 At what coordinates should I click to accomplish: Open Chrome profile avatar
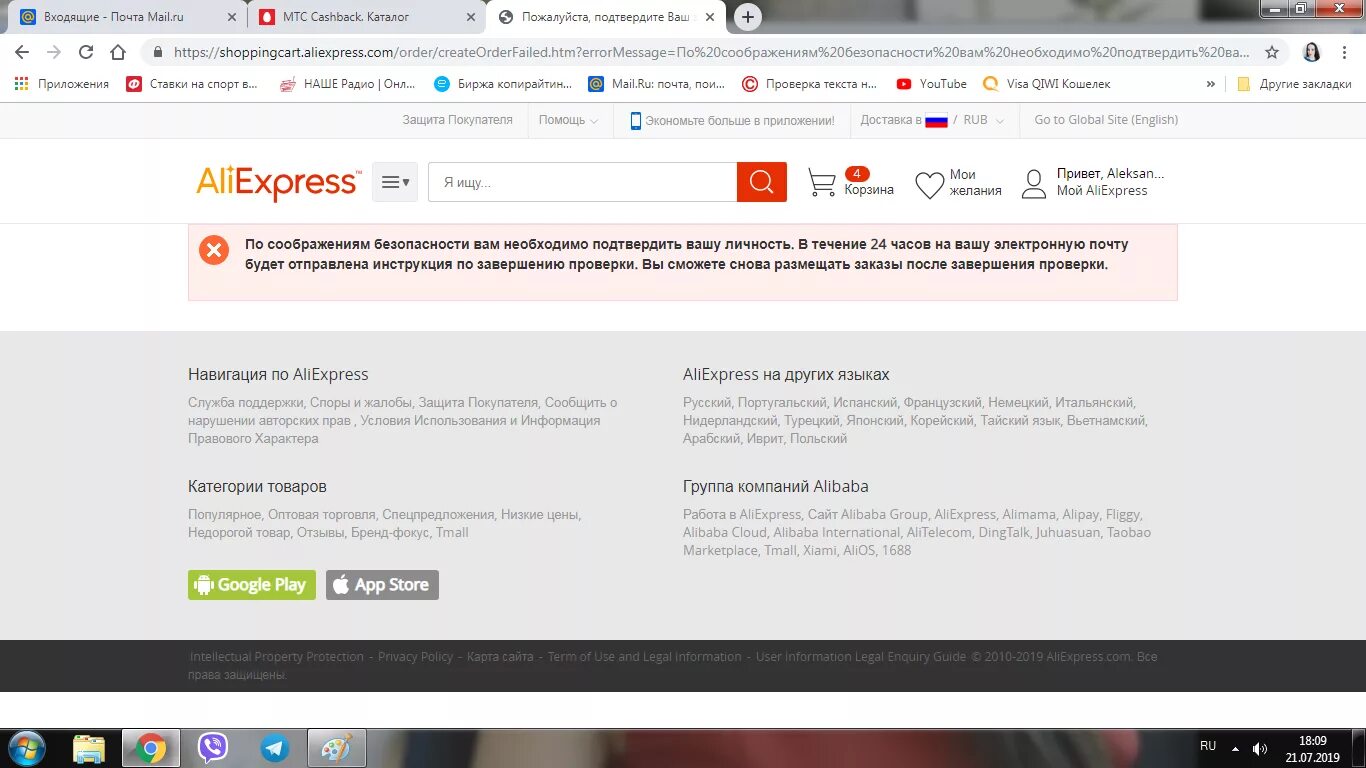pyautogui.click(x=1312, y=52)
